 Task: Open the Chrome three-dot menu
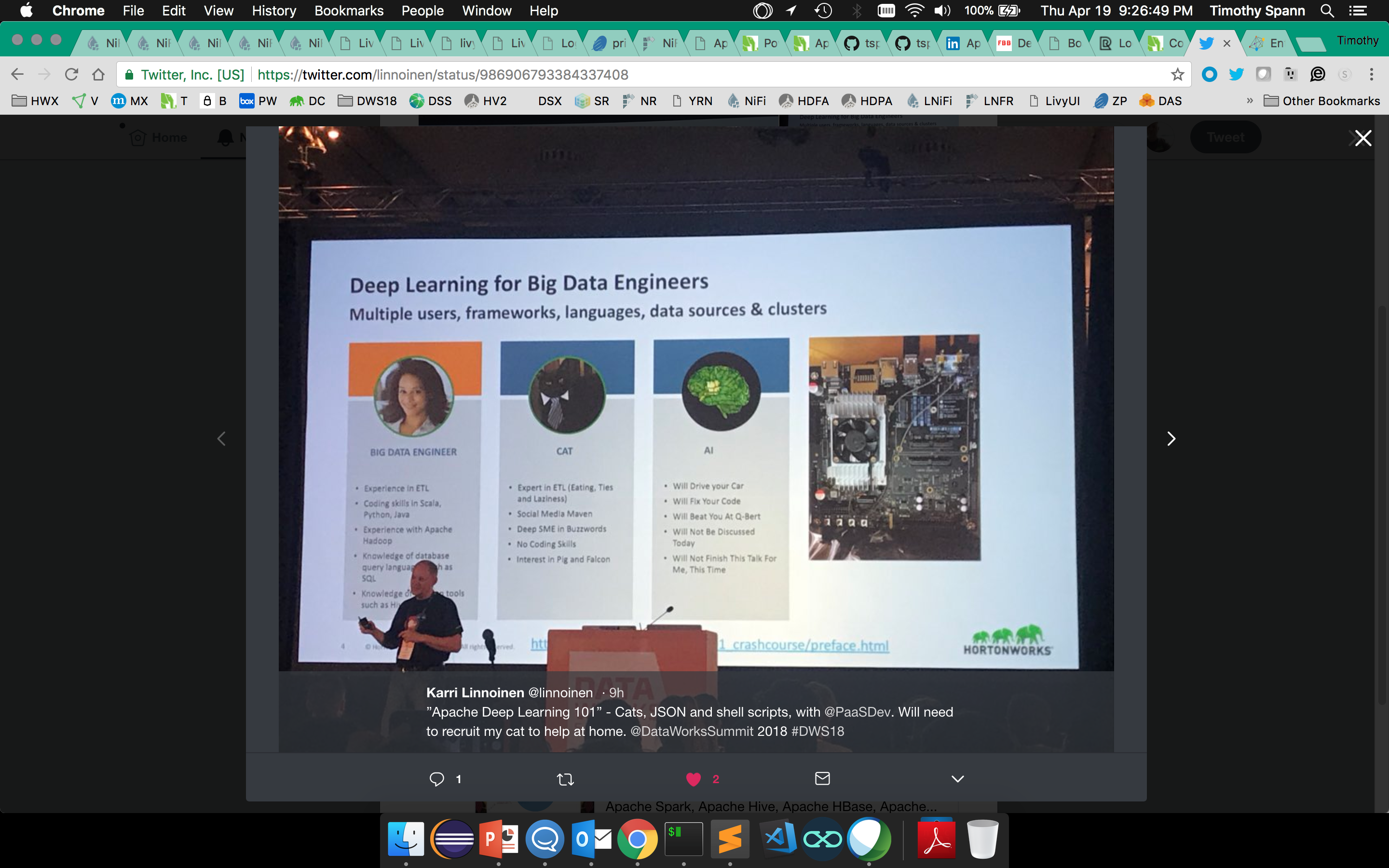point(1371,75)
